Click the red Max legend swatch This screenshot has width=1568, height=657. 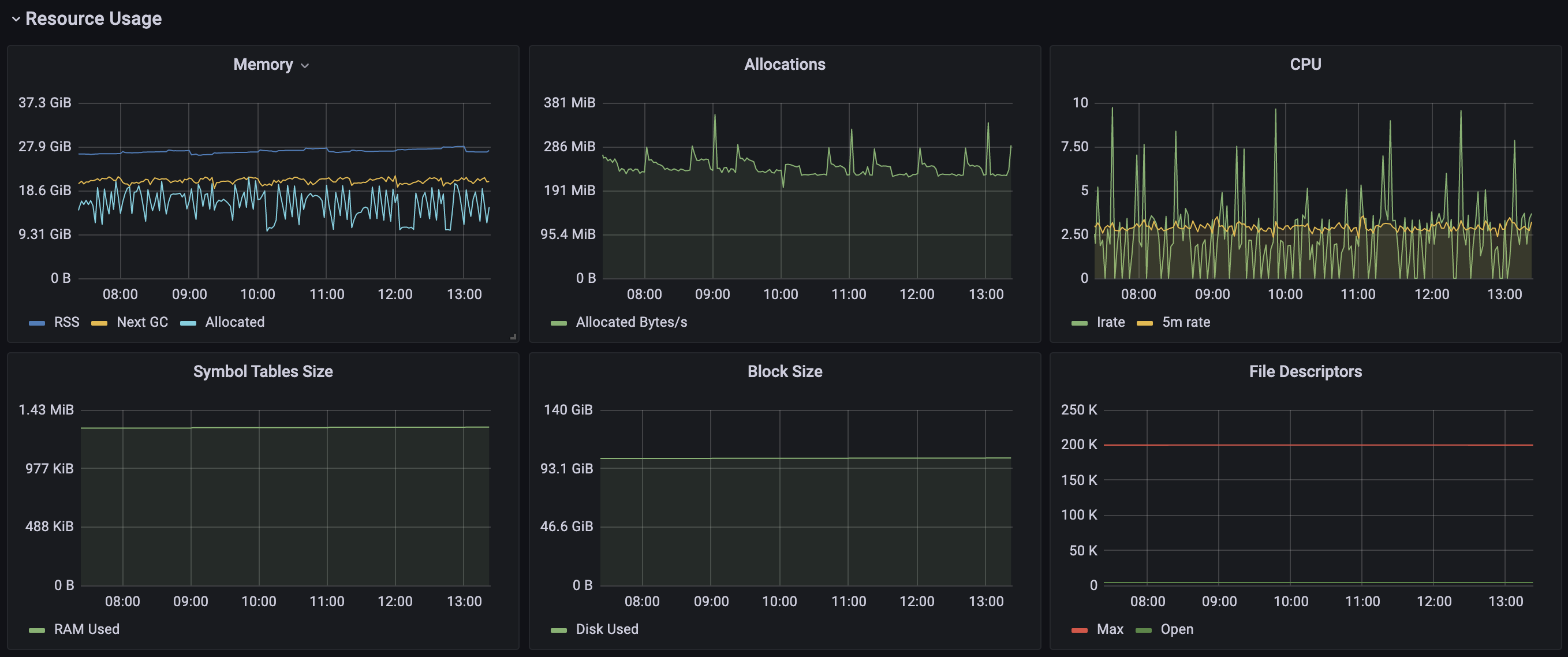[1079, 630]
